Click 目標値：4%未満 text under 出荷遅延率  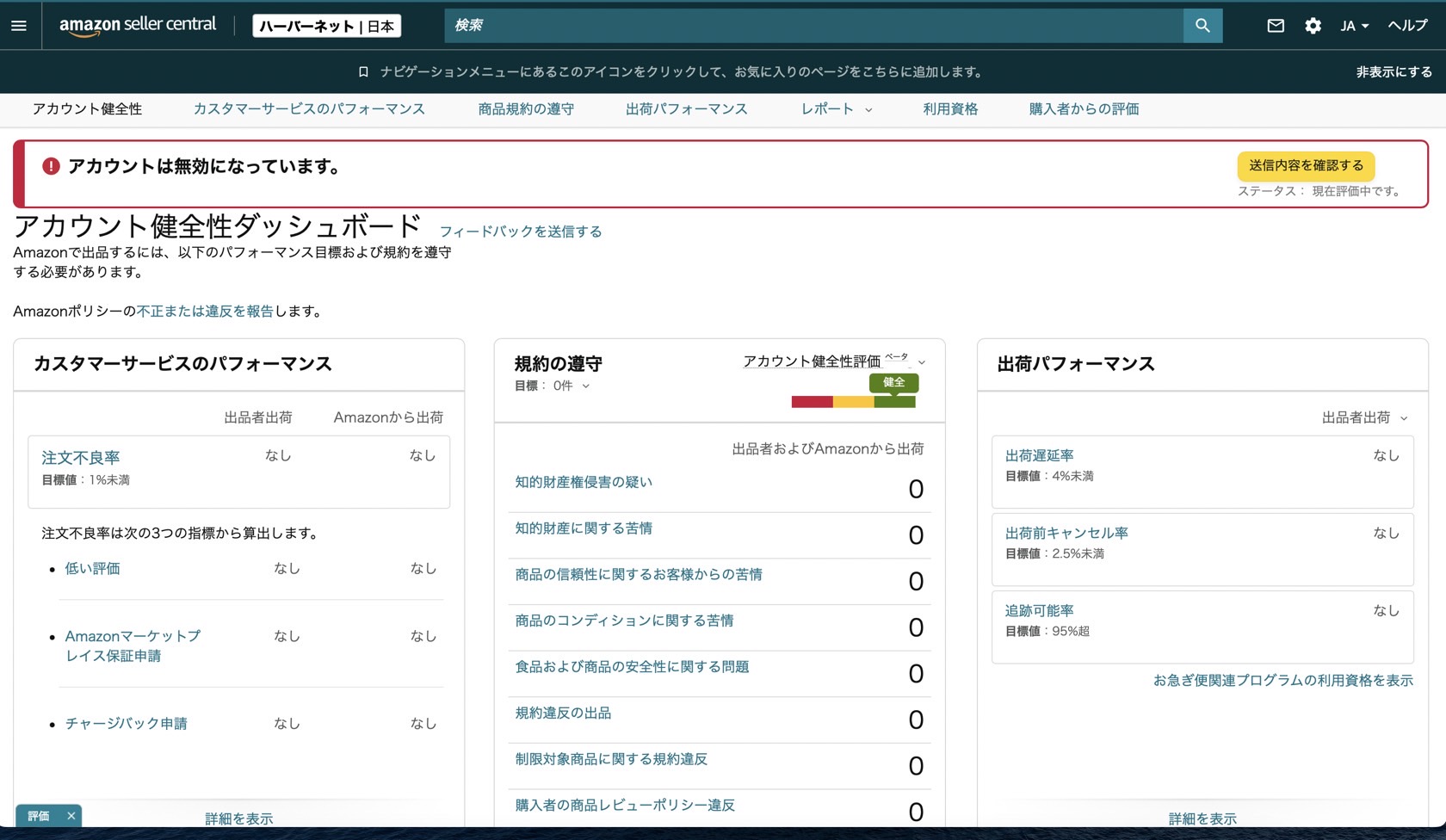coord(1049,476)
